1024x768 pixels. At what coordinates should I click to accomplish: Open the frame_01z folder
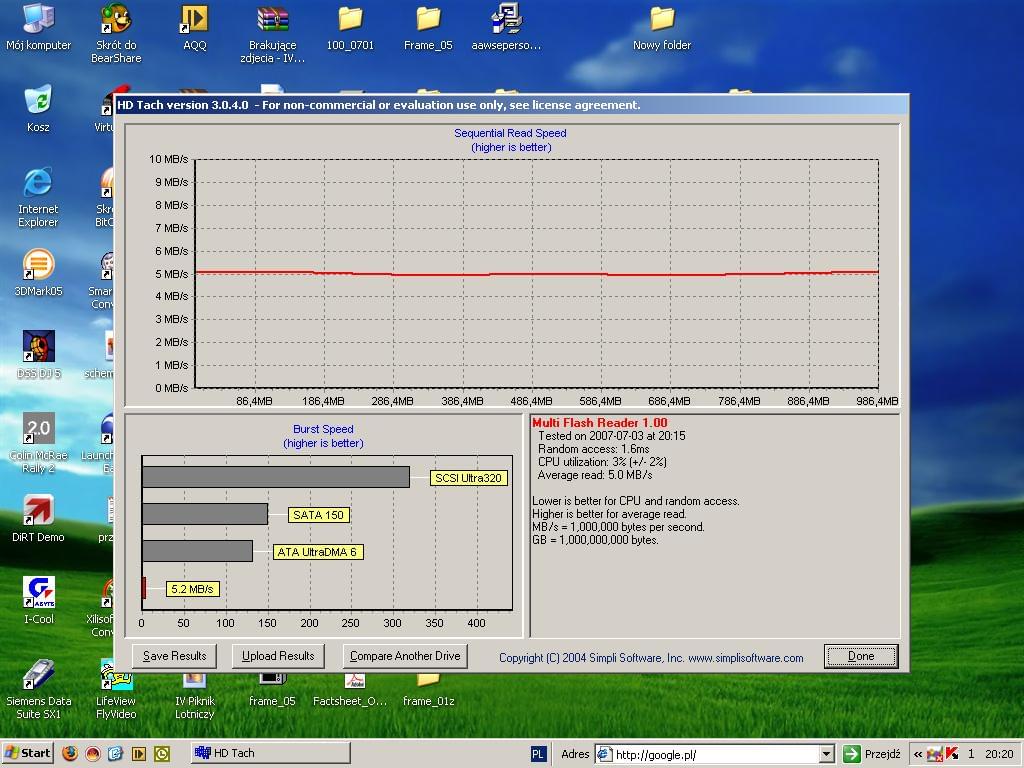[428, 690]
